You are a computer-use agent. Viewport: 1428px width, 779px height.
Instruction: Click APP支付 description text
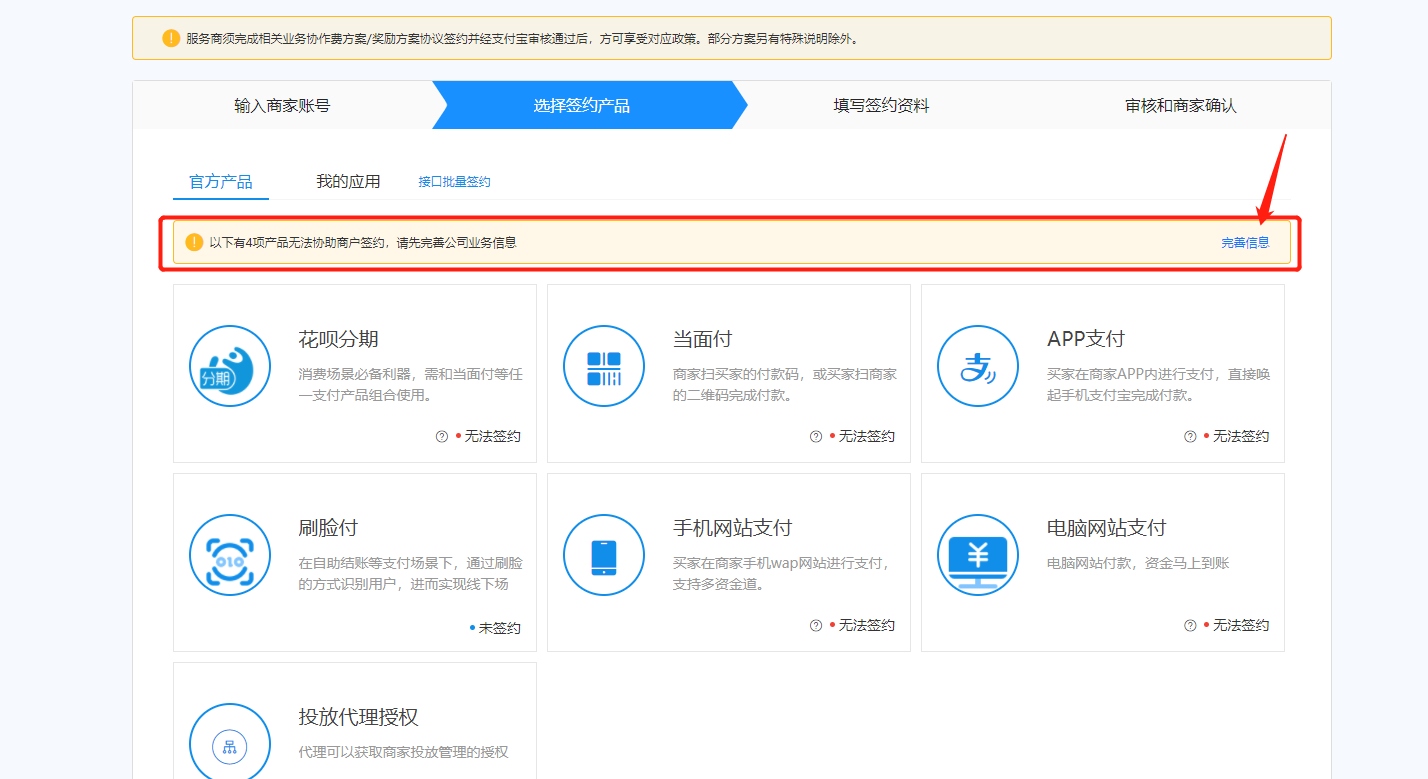coord(1159,385)
